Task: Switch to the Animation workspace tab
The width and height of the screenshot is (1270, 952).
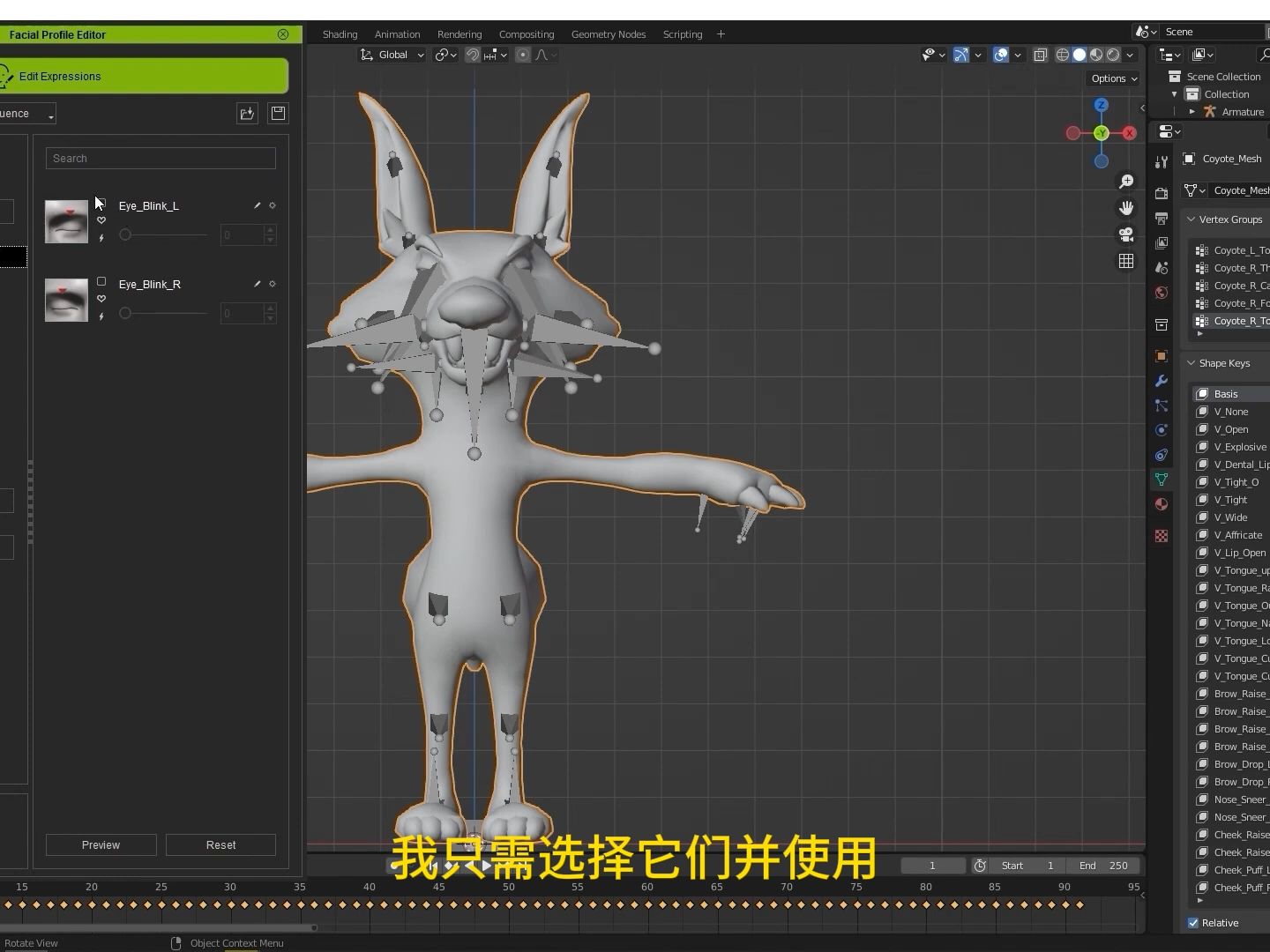Action: [397, 34]
